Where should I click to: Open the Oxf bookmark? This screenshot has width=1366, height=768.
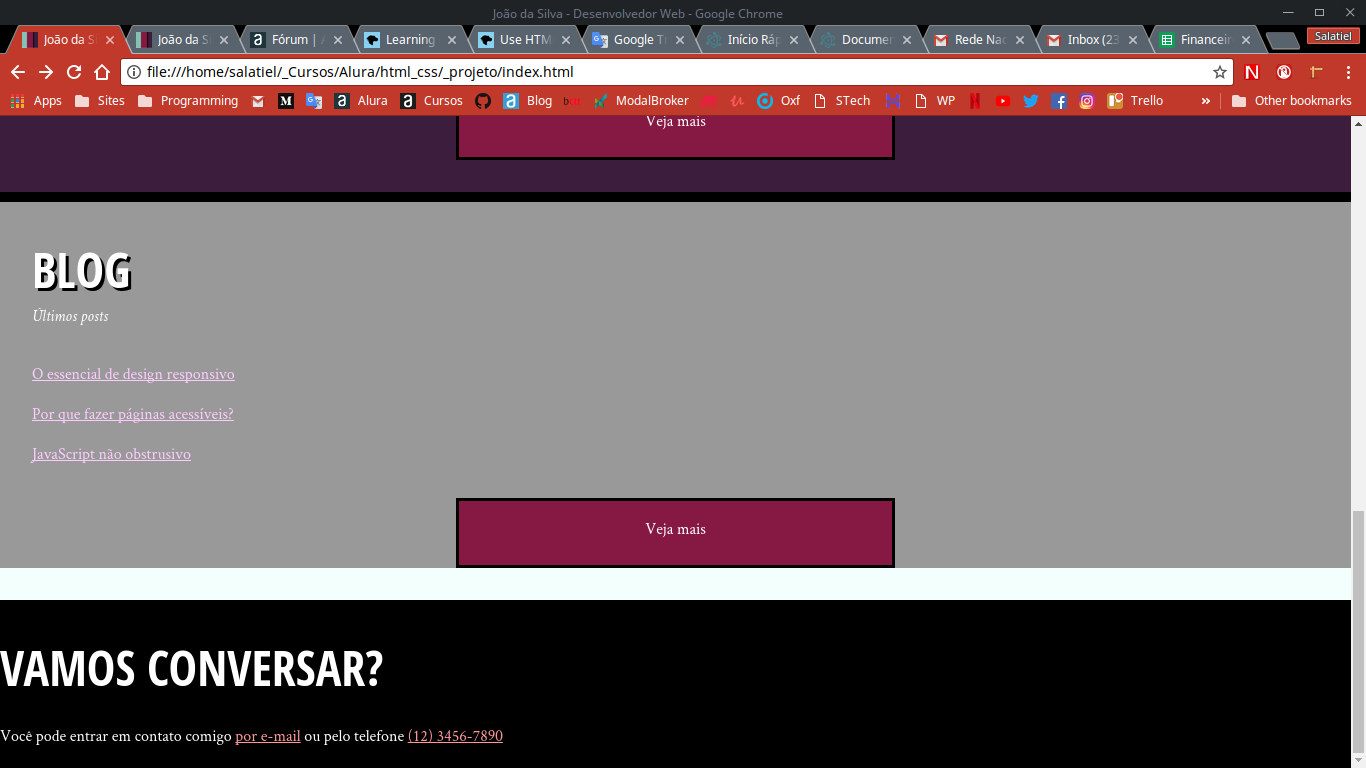click(779, 101)
